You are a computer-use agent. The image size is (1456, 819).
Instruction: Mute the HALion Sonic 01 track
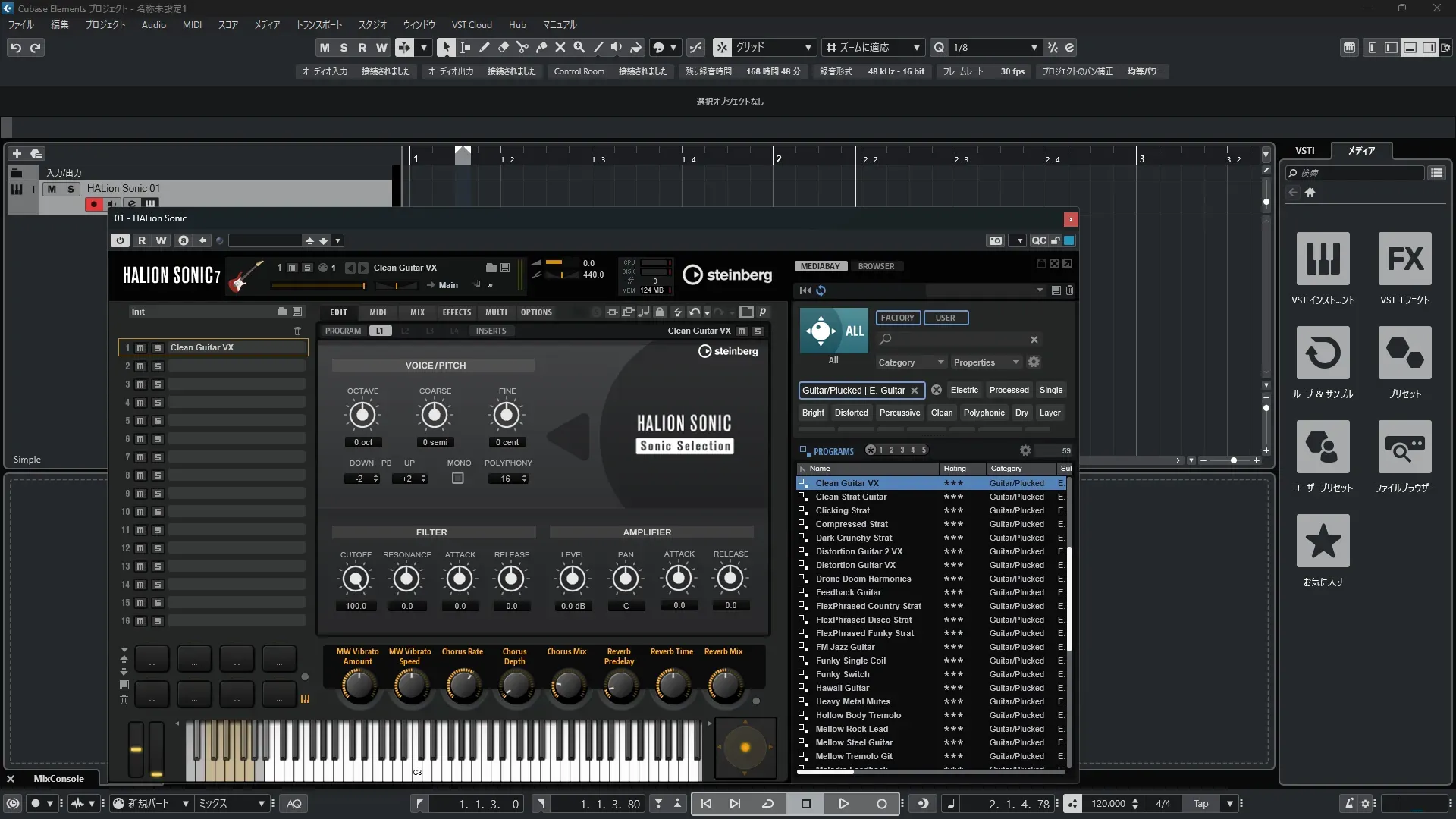click(52, 189)
